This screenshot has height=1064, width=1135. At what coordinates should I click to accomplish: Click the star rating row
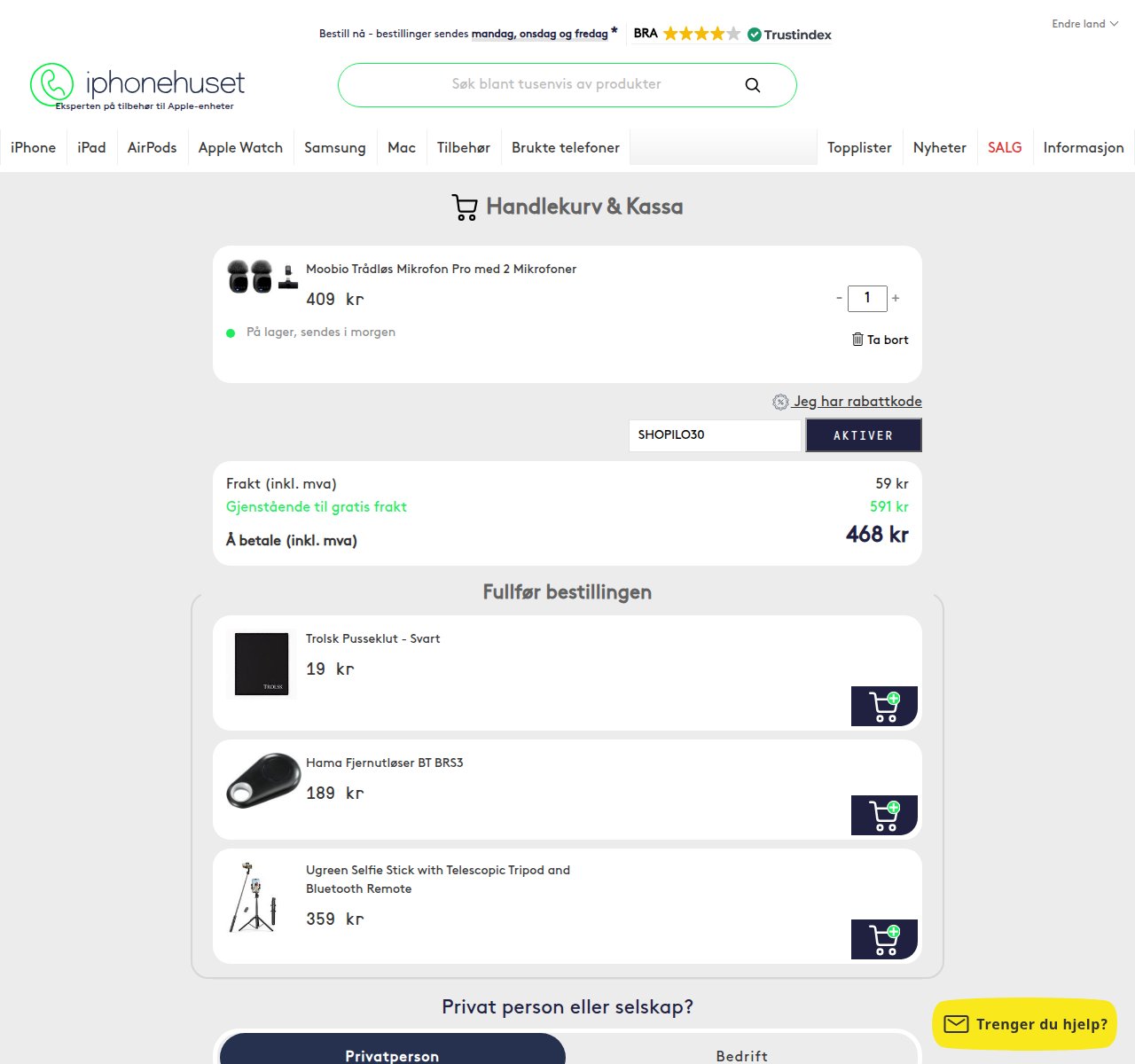point(701,34)
